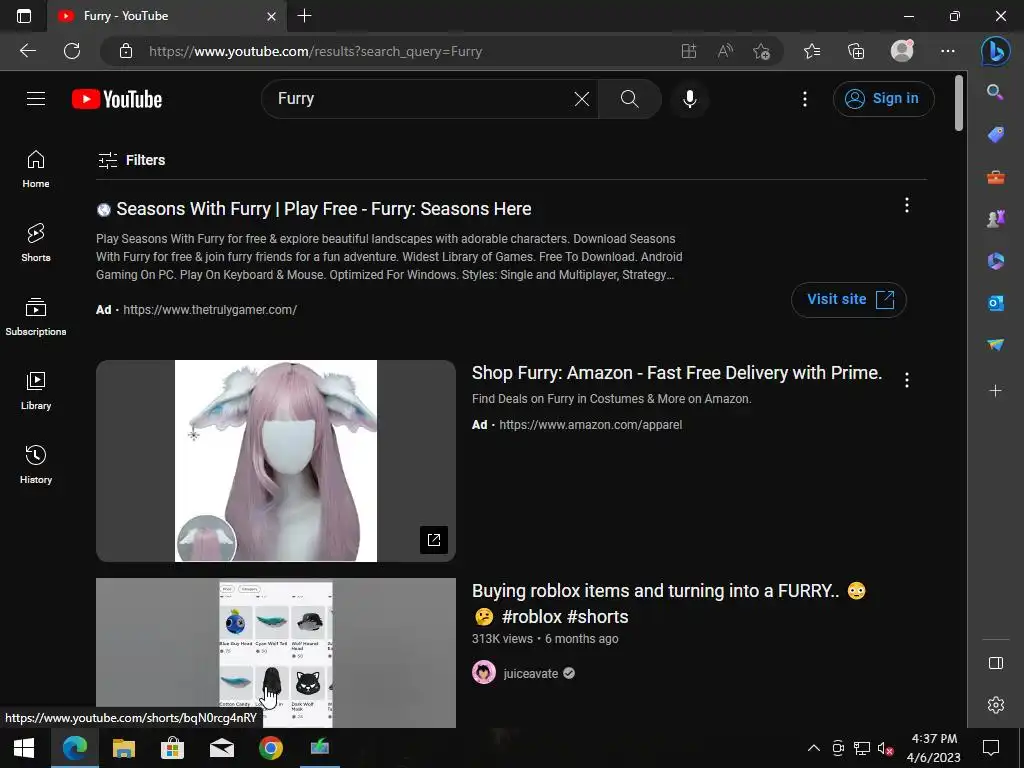Refresh the page
The image size is (1024, 768).
(x=72, y=51)
